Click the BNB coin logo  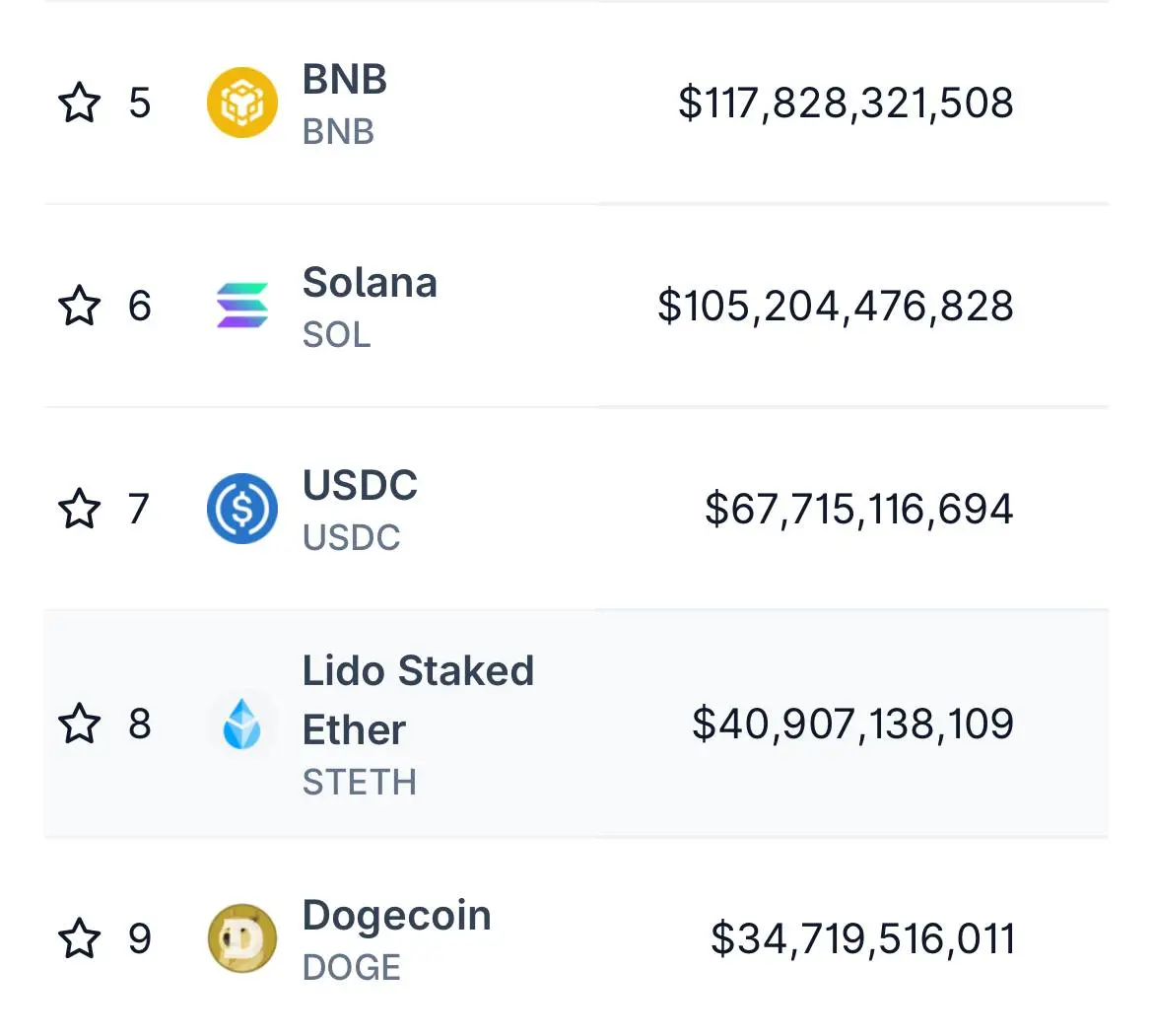point(241,103)
